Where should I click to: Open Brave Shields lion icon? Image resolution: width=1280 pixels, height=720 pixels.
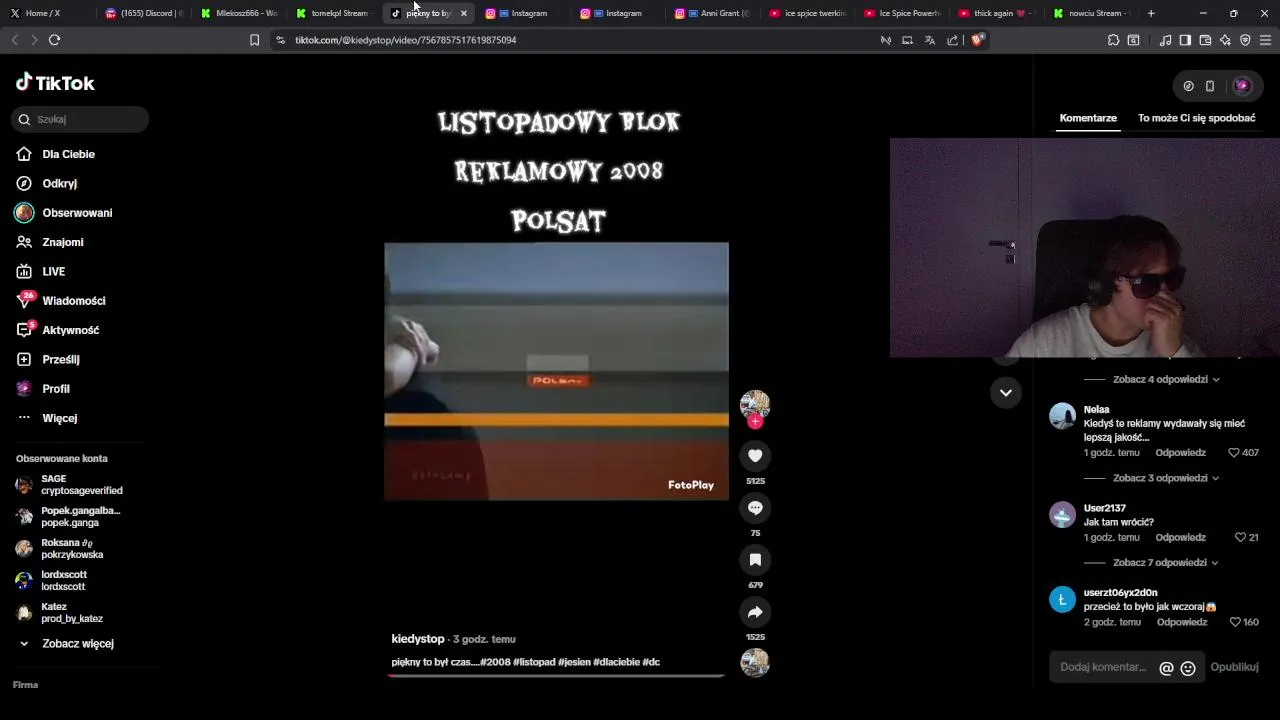978,40
